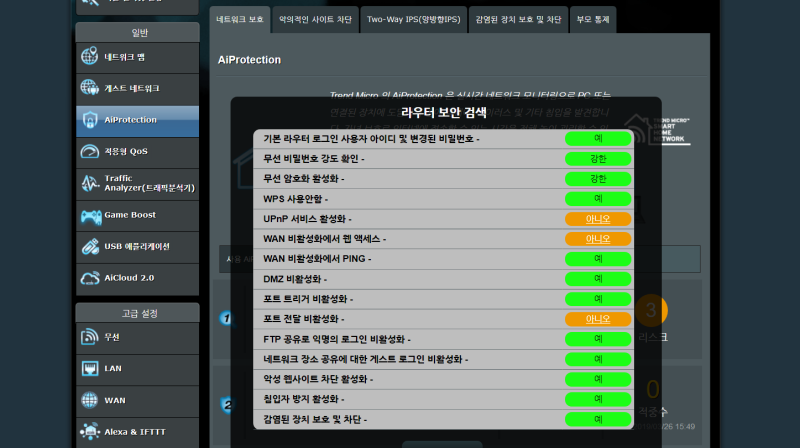Click the Game Boost gamepad icon
Screen dimensions: 800x448
[x=91, y=216]
